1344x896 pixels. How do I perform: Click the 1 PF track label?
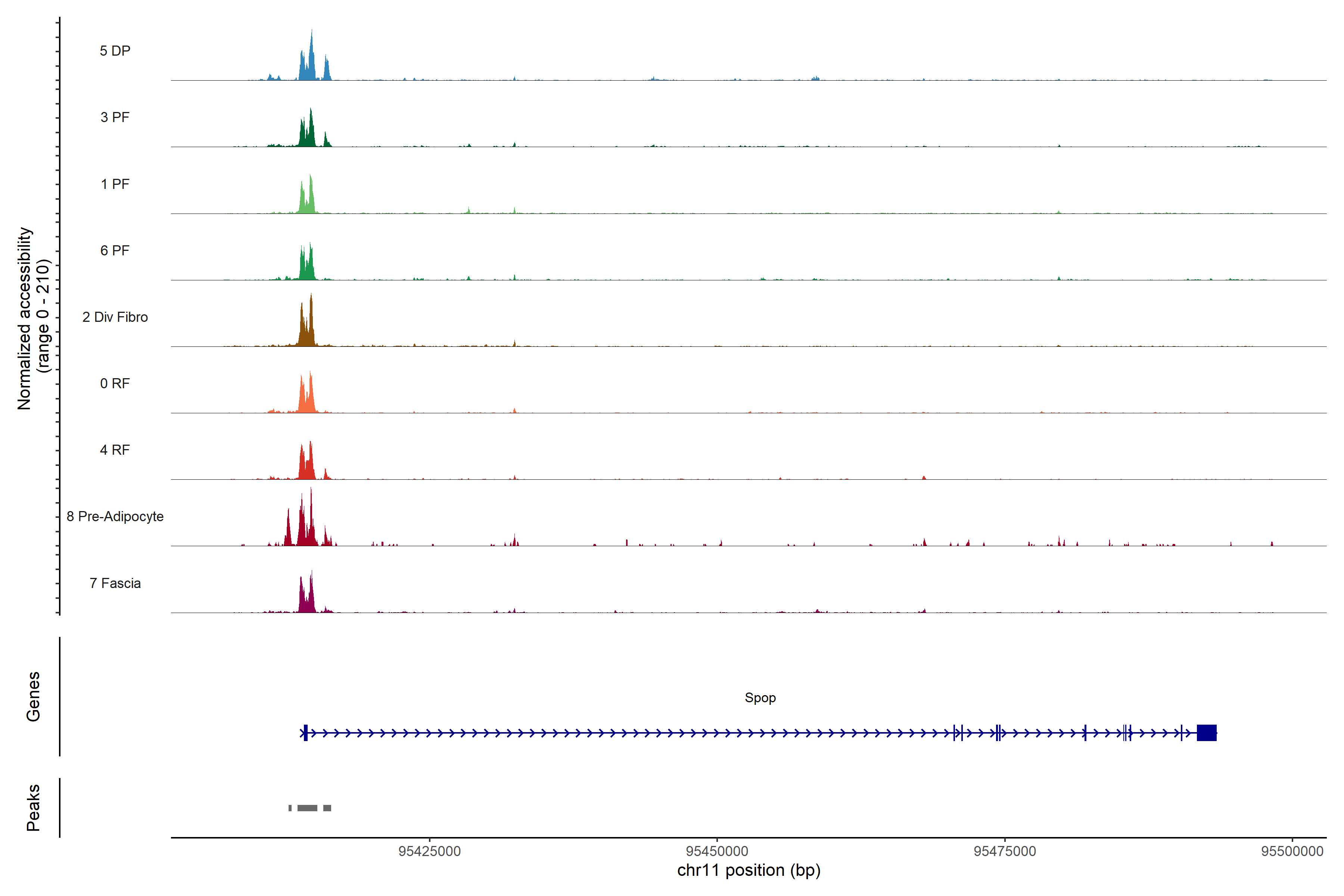coord(115,184)
